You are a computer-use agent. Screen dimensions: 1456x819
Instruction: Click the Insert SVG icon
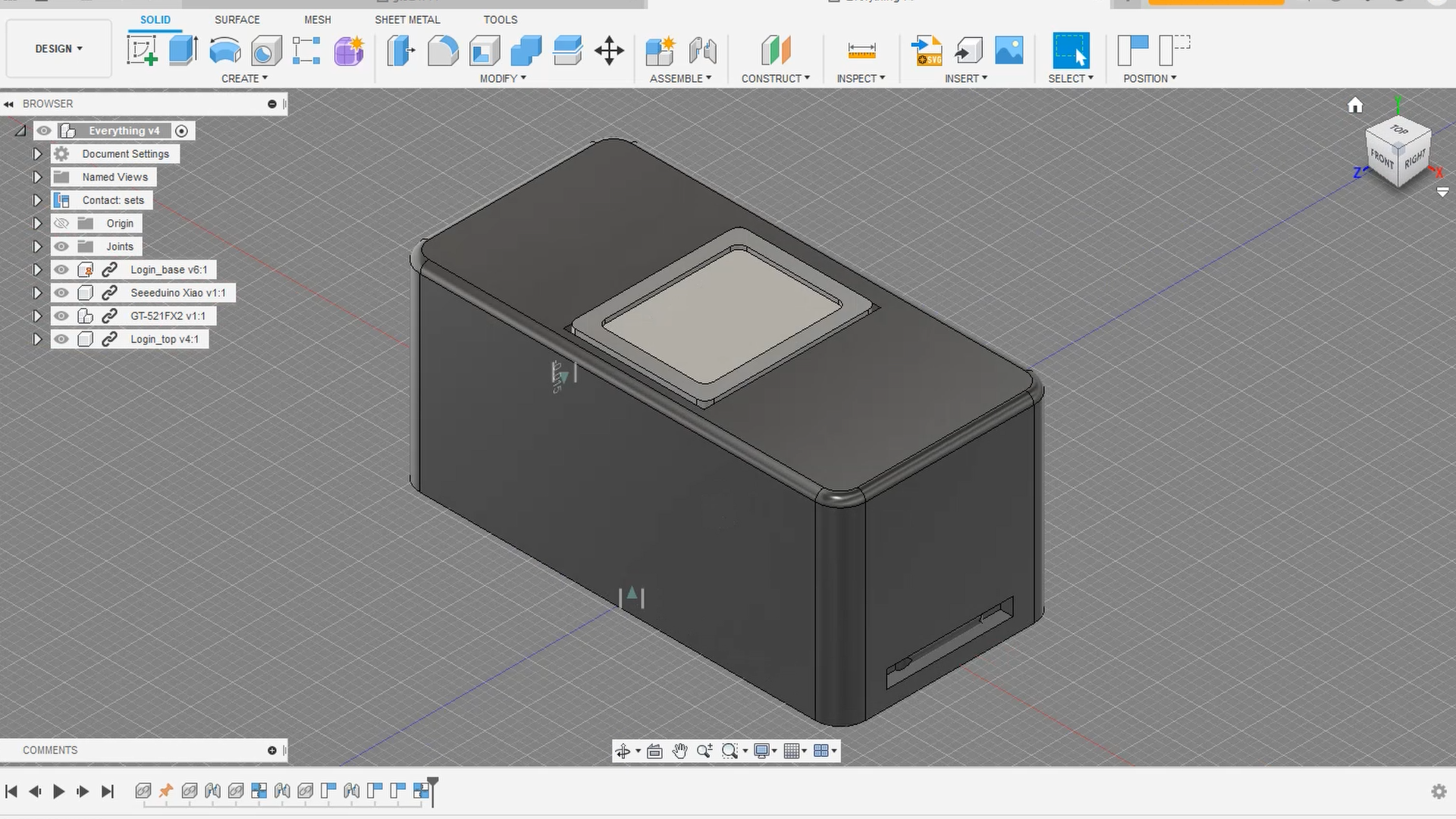927,51
